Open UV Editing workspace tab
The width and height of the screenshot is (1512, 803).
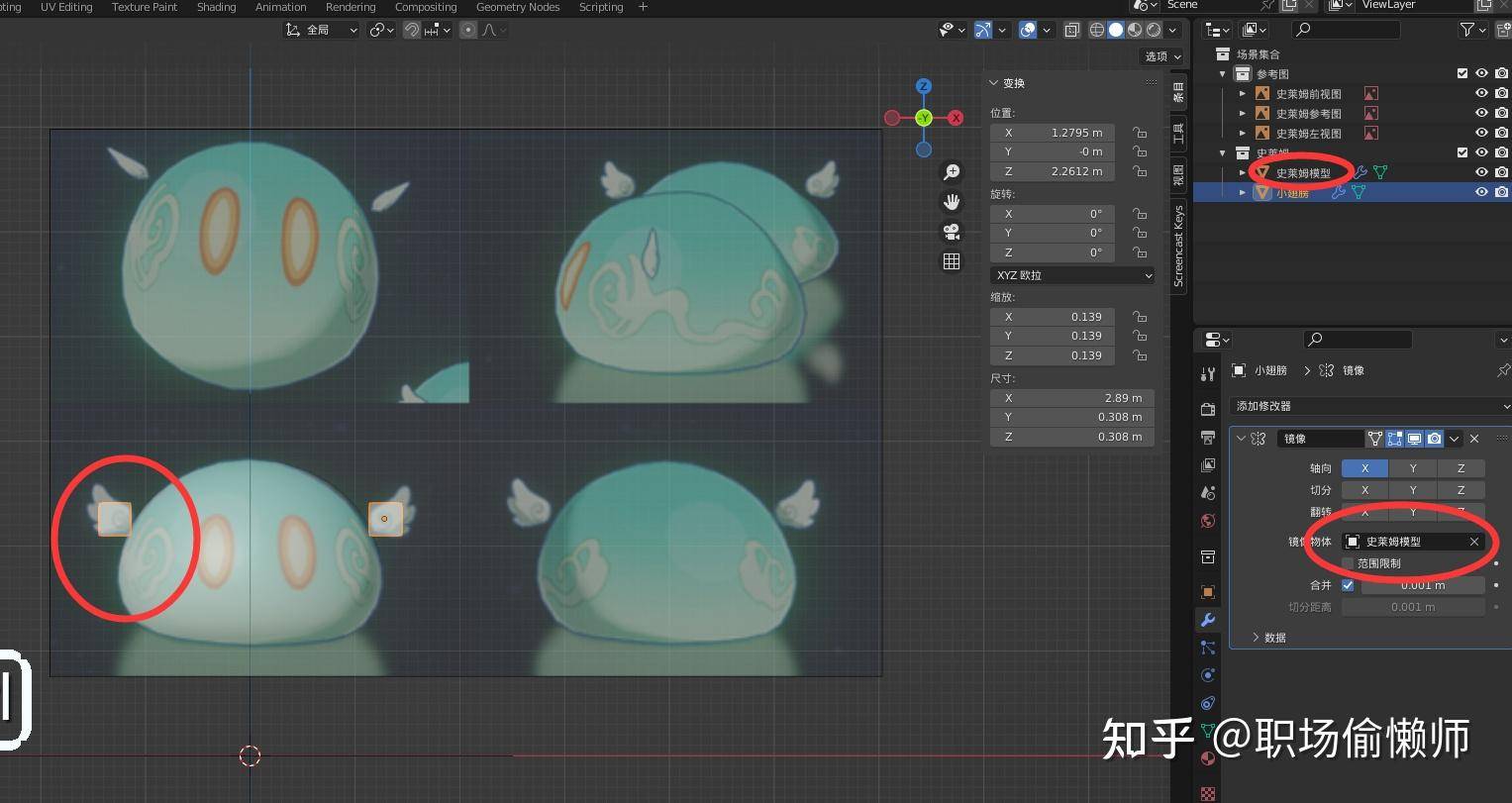pos(66,7)
